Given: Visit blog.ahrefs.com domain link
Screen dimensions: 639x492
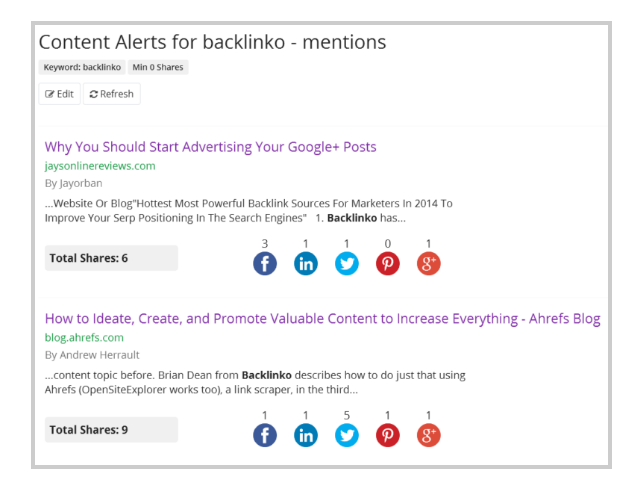Looking at the screenshot, I should tap(84, 338).
